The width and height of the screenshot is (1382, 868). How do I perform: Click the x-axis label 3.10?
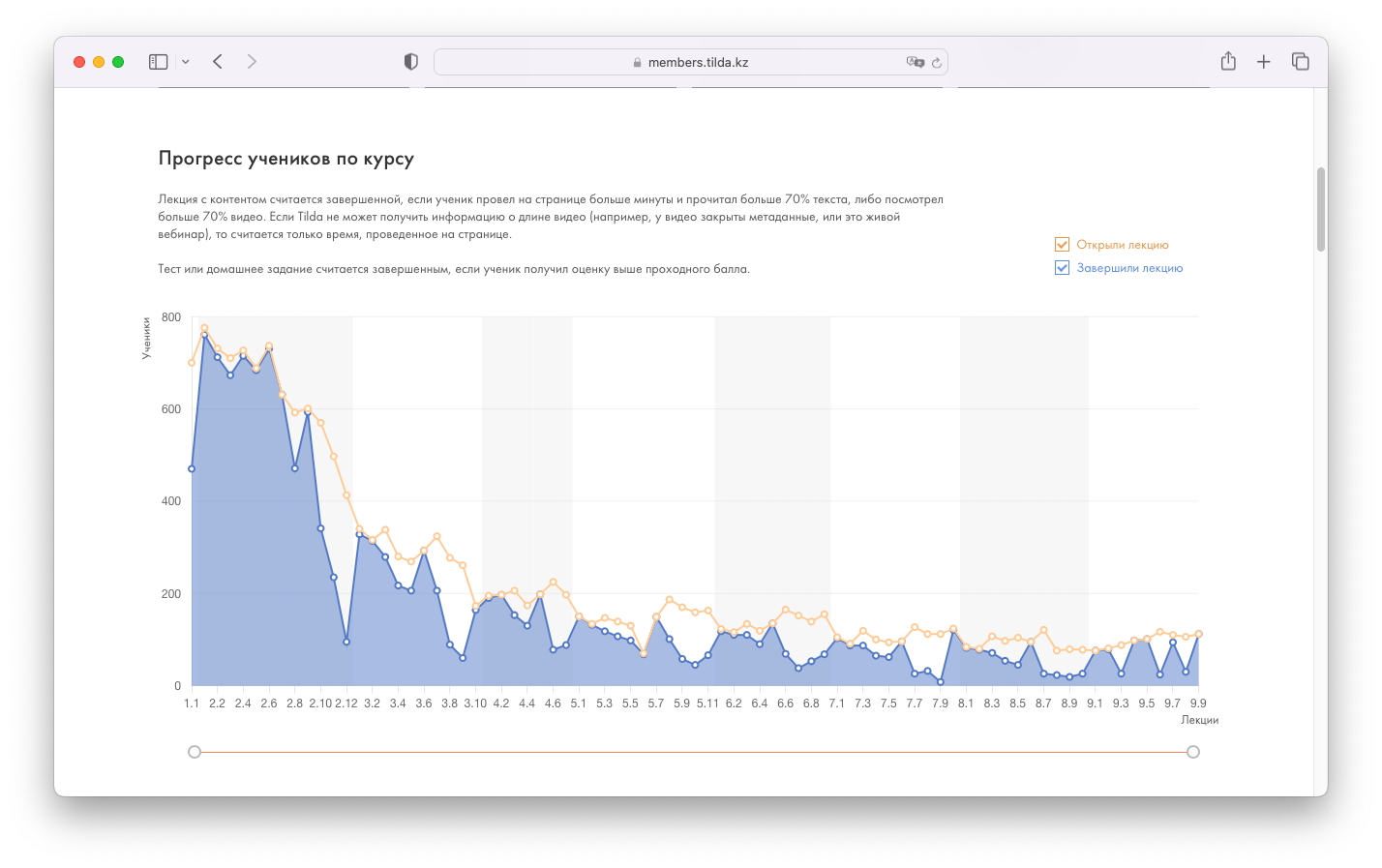475,703
